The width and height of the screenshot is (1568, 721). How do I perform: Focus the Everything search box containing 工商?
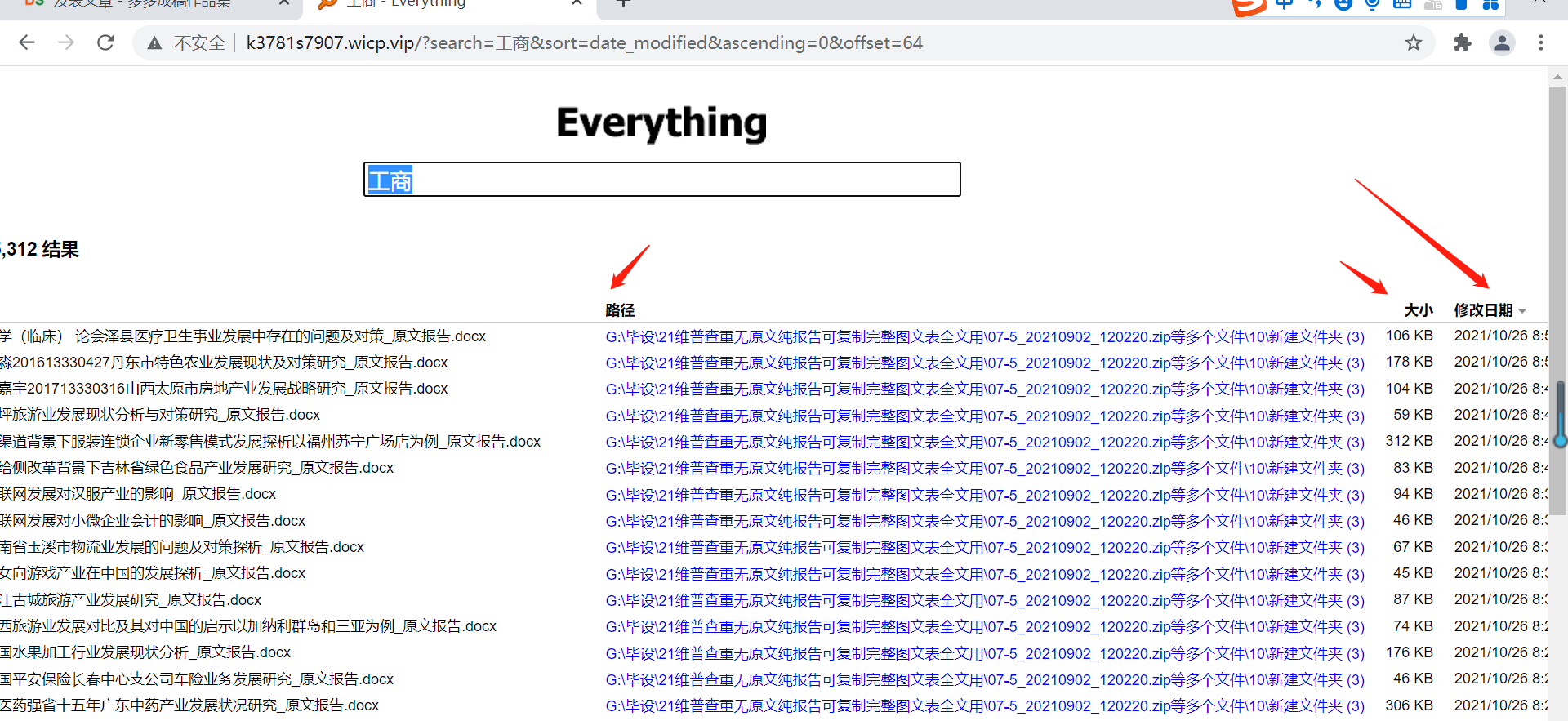click(661, 179)
